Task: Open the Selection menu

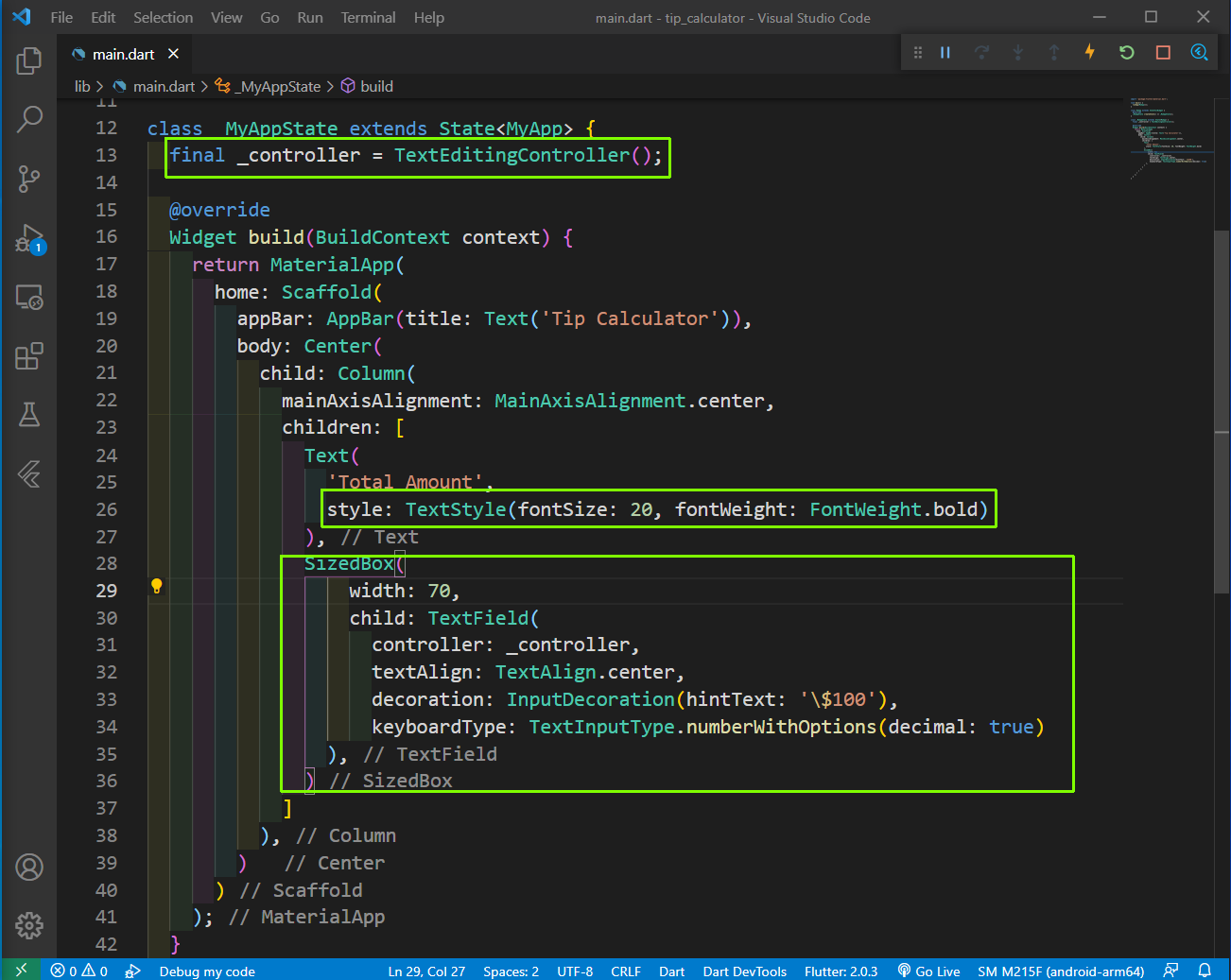Action: tap(163, 17)
